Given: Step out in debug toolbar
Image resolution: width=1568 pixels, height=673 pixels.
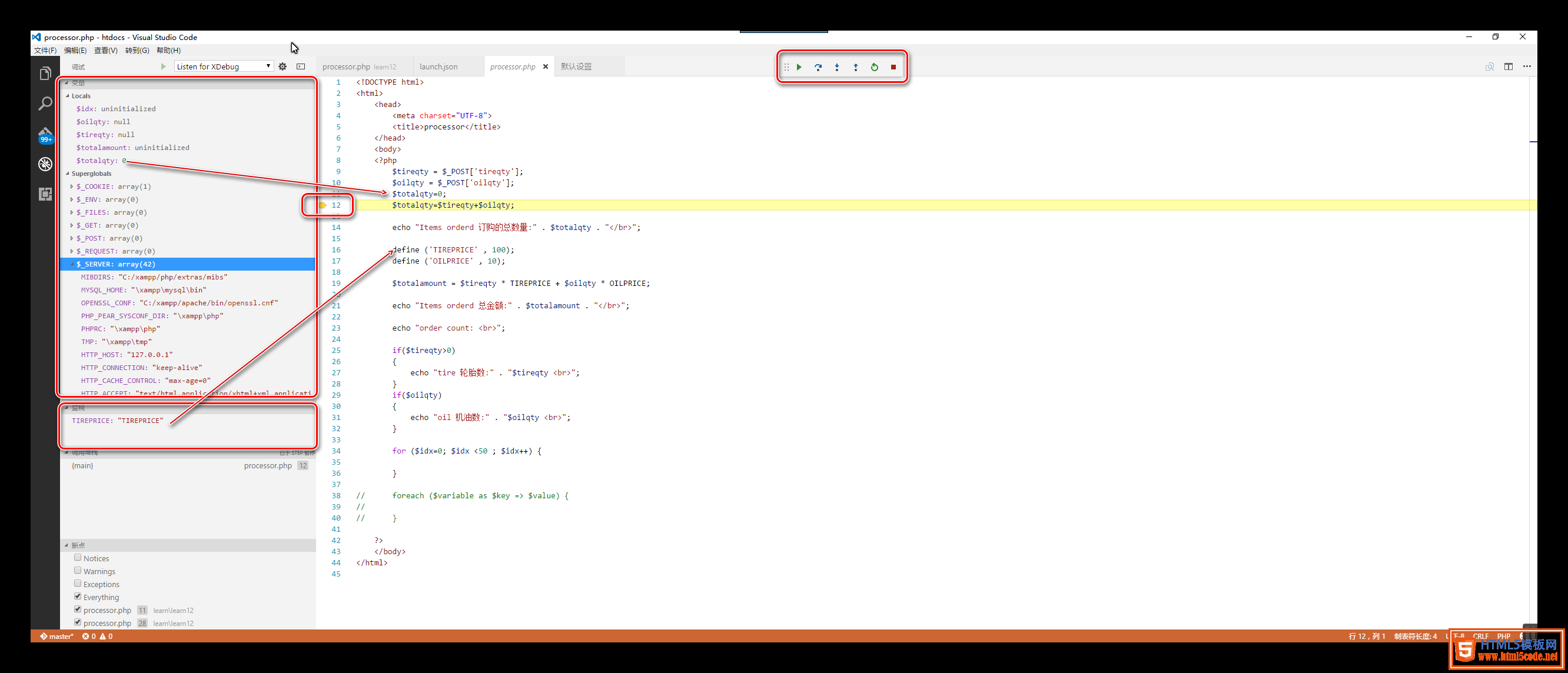Looking at the screenshot, I should (x=856, y=67).
